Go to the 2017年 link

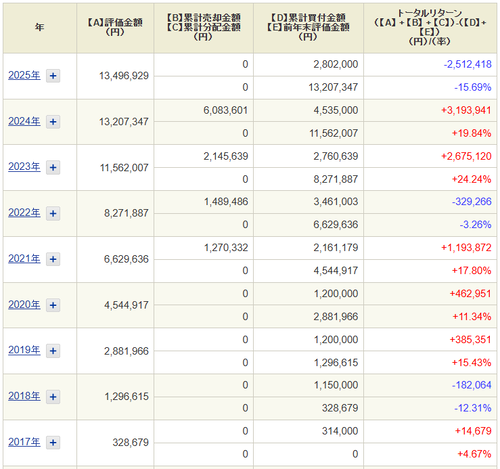pos(24,442)
